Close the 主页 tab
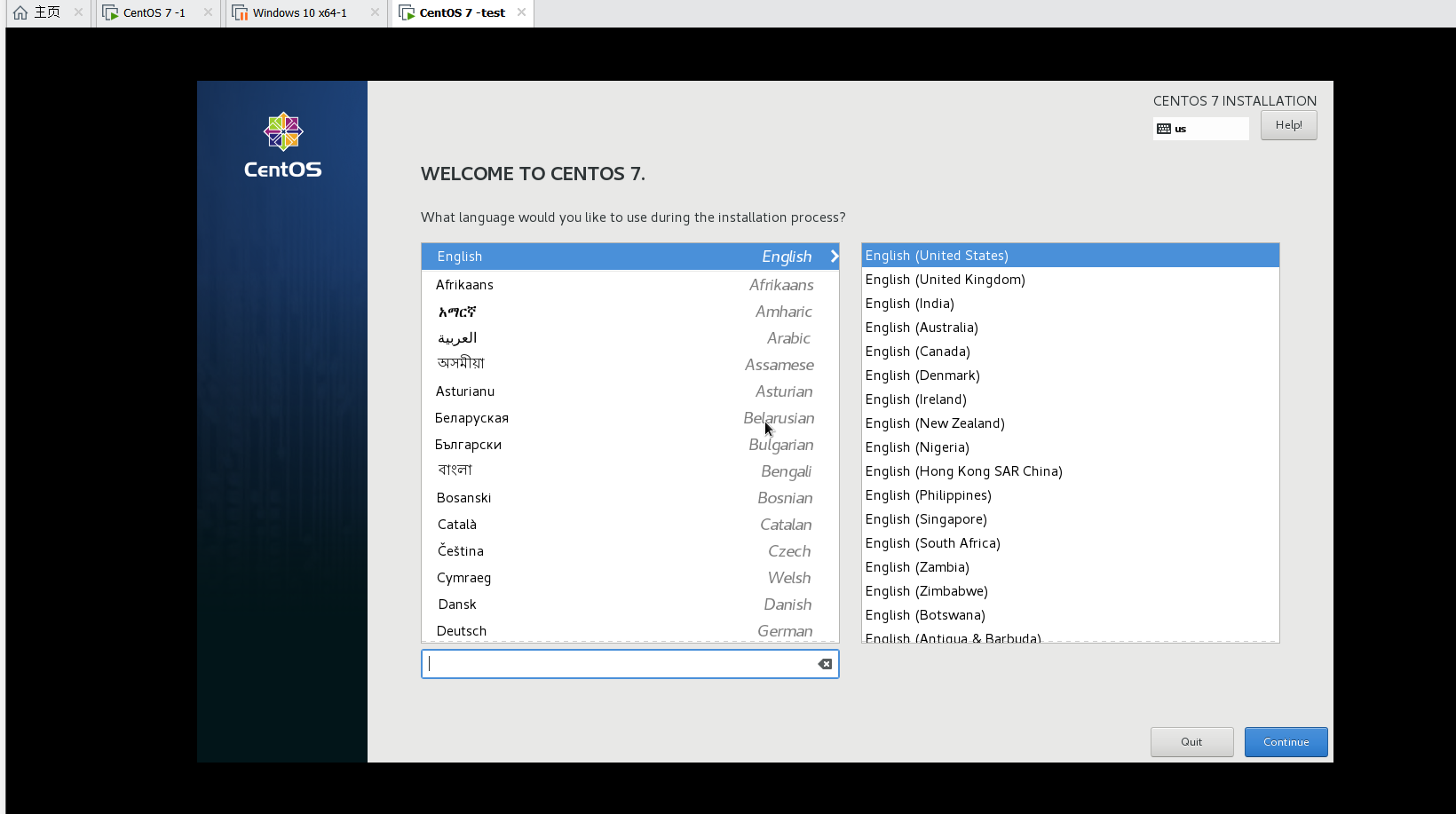The height and width of the screenshot is (814, 1456). coord(78,12)
